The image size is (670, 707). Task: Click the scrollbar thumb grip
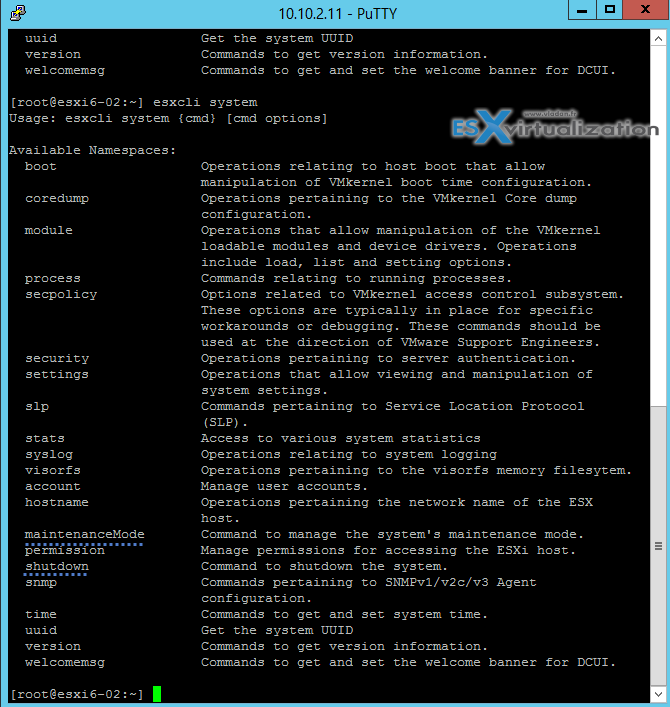click(658, 546)
